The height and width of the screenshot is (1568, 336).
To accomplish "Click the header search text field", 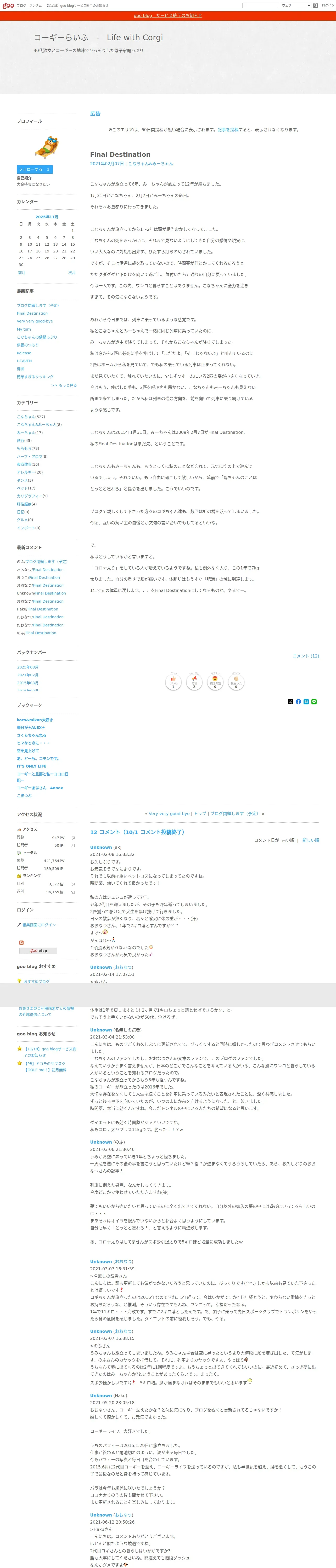I will pos(260,5).
